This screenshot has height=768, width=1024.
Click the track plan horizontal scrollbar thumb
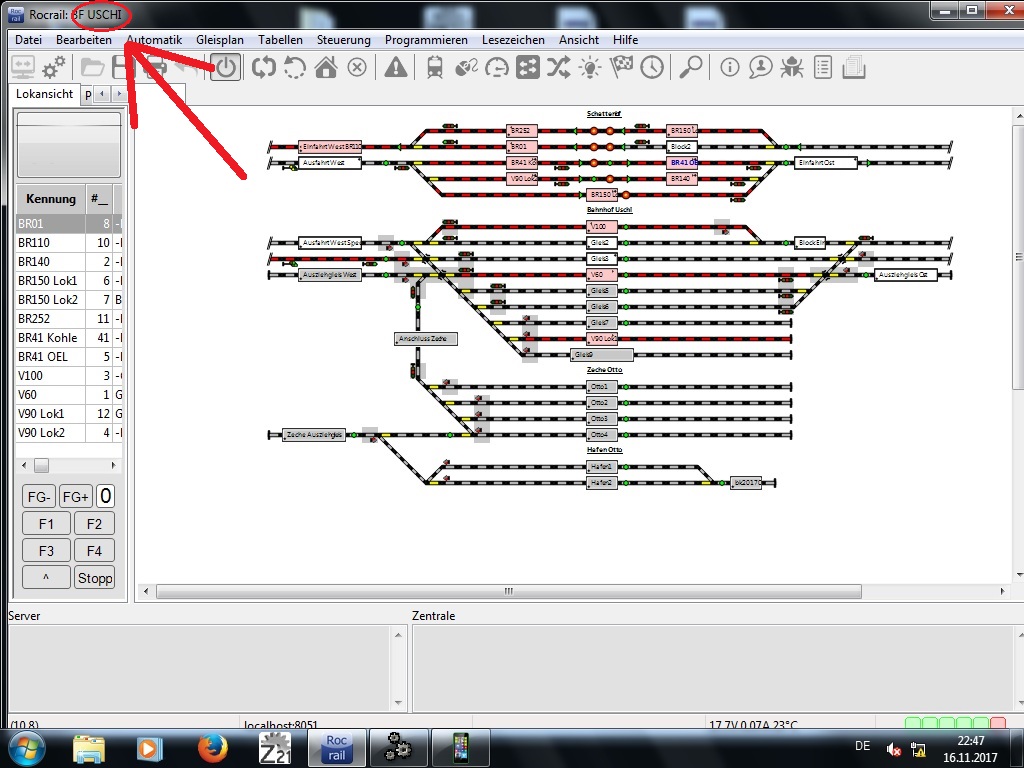point(509,592)
